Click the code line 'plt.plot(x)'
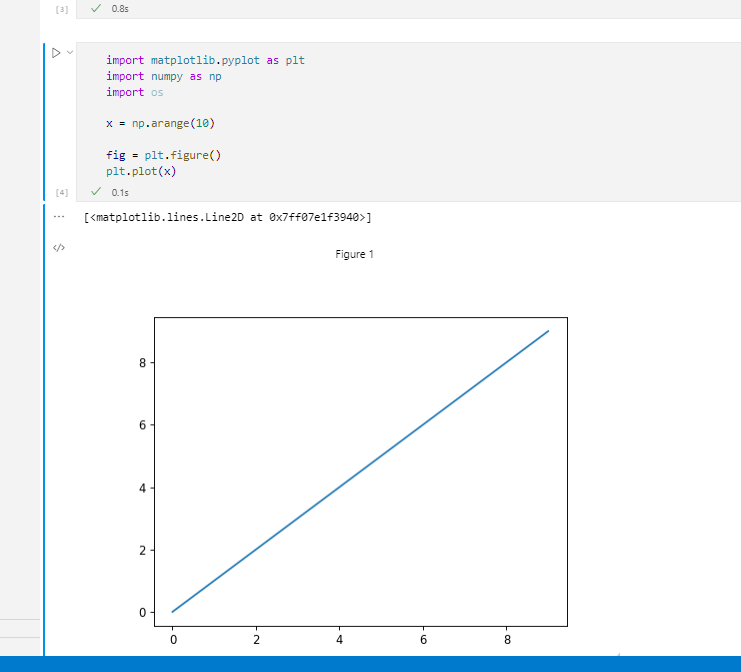This screenshot has height=672, width=741. click(141, 171)
